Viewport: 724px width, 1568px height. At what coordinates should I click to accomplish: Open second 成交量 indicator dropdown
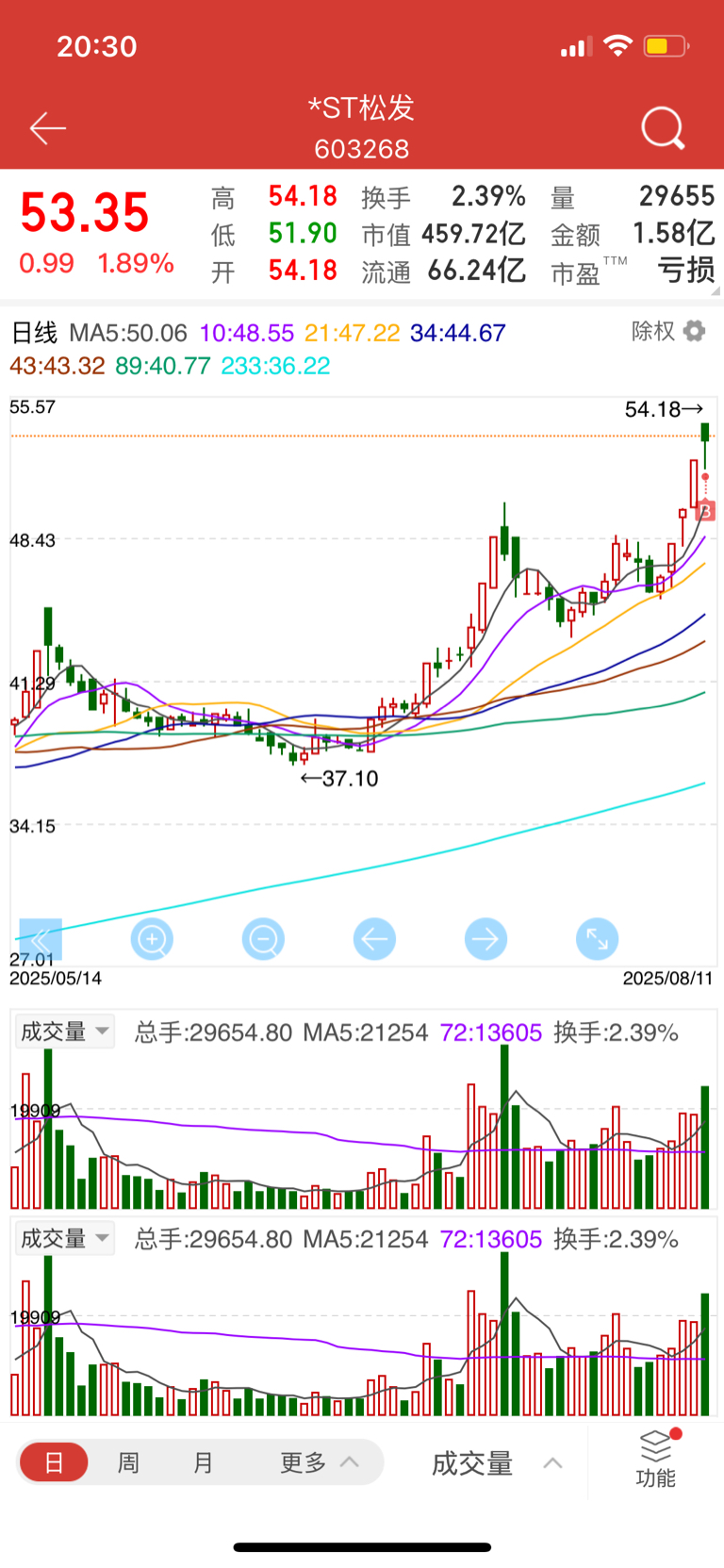65,1238
